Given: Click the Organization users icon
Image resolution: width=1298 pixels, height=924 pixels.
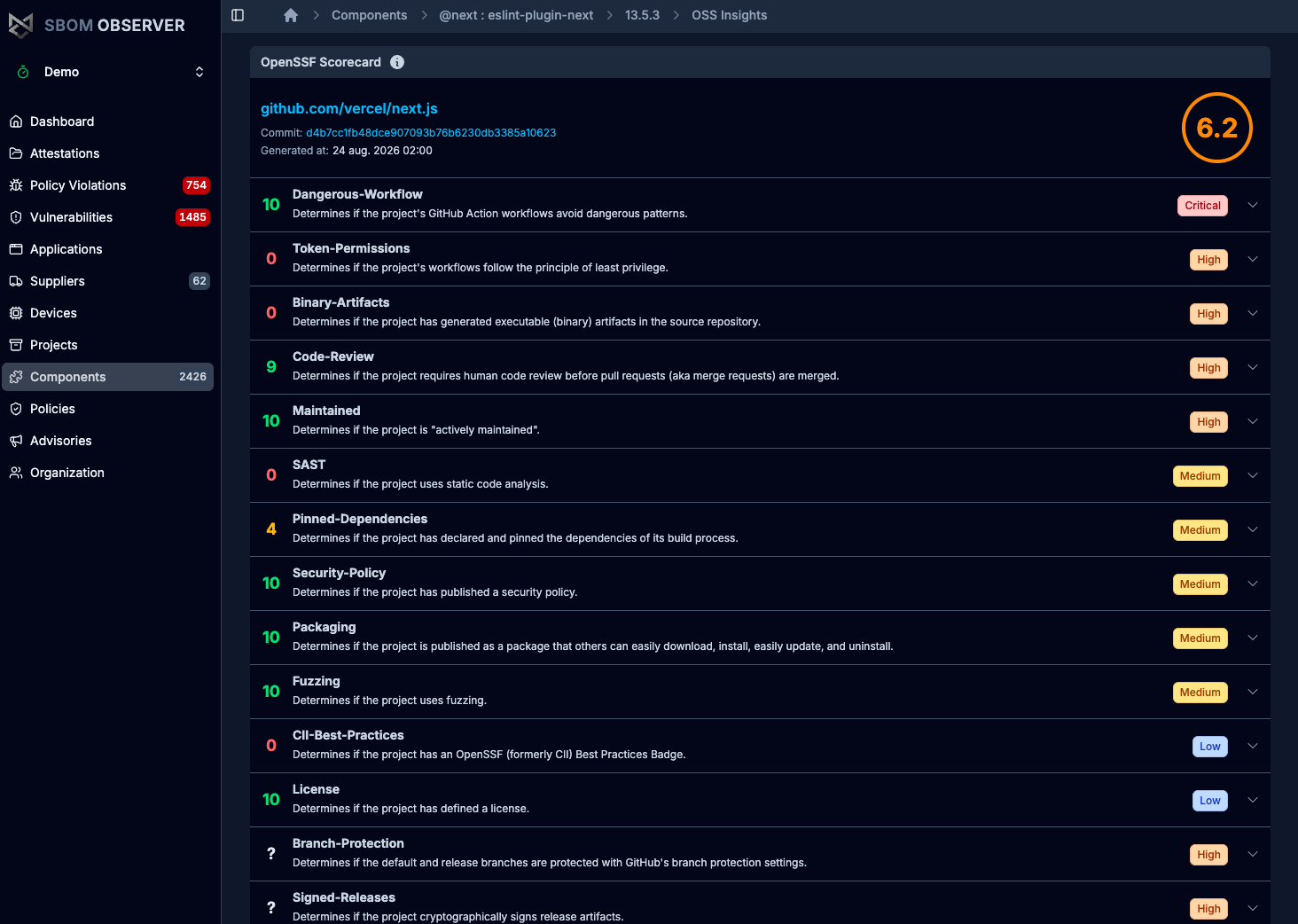Looking at the screenshot, I should pyautogui.click(x=16, y=473).
